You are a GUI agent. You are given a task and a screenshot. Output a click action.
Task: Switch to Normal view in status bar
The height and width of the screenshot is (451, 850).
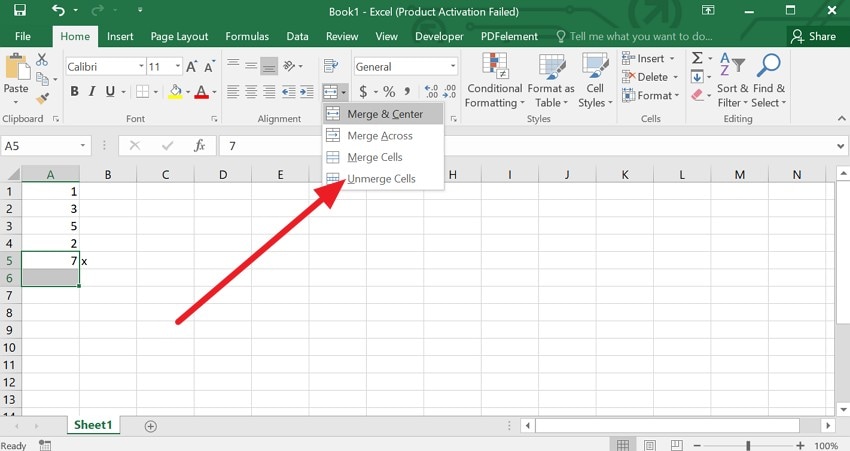(x=623, y=446)
